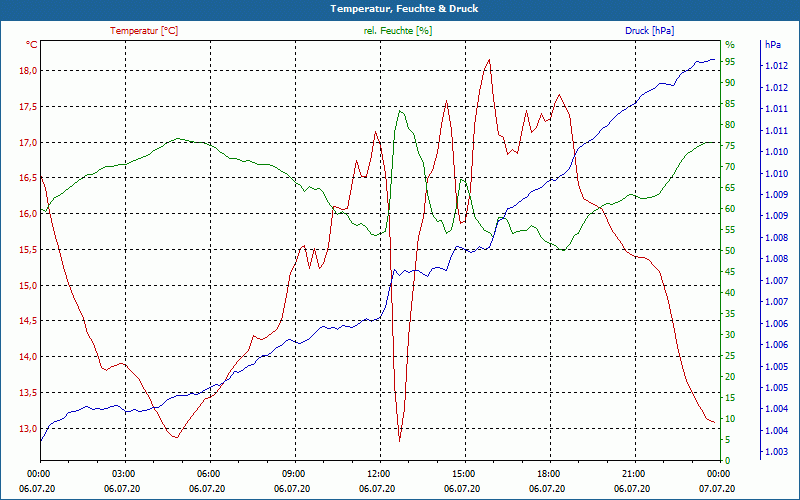Image resolution: width=800 pixels, height=500 pixels.
Task: Click the '18,0' temperature axis value
Action: 29,71
